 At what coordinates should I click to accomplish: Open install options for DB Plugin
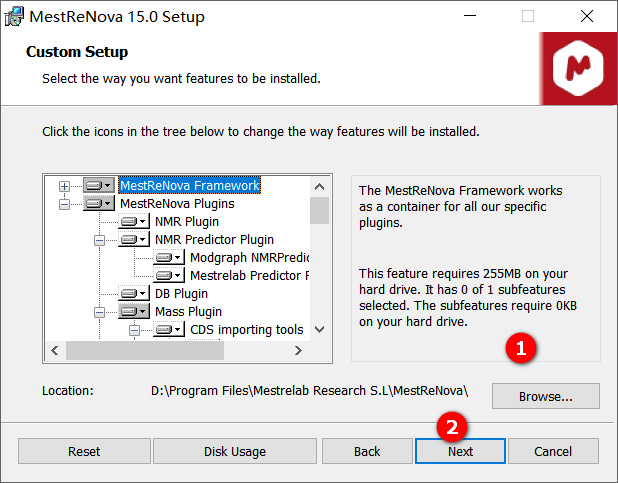point(134,293)
